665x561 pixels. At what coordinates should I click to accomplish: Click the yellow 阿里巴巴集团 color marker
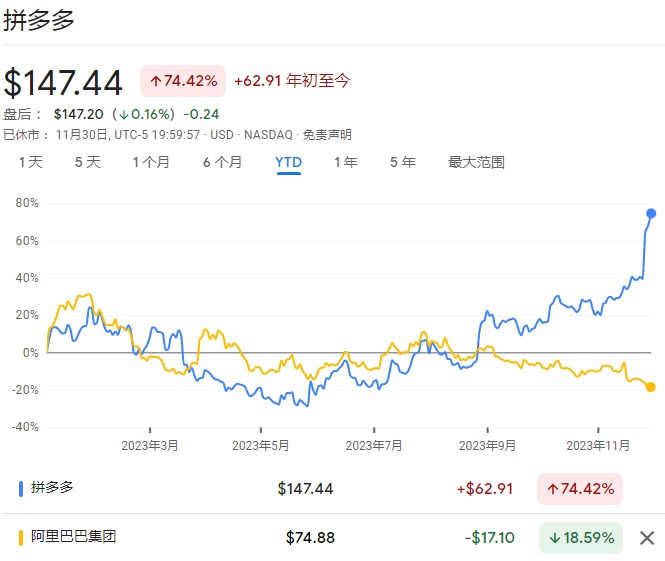(22, 538)
